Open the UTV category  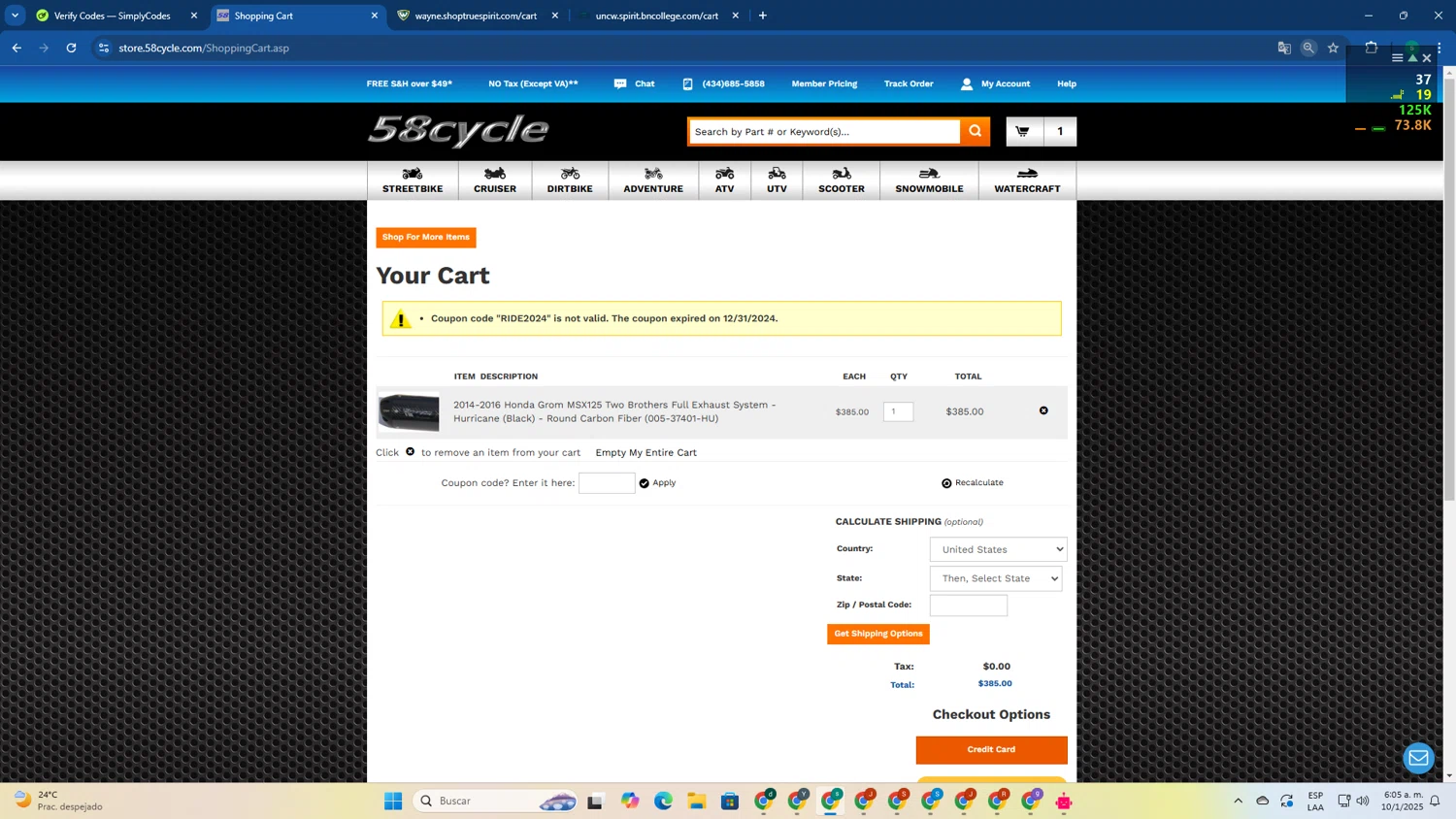coord(777,180)
